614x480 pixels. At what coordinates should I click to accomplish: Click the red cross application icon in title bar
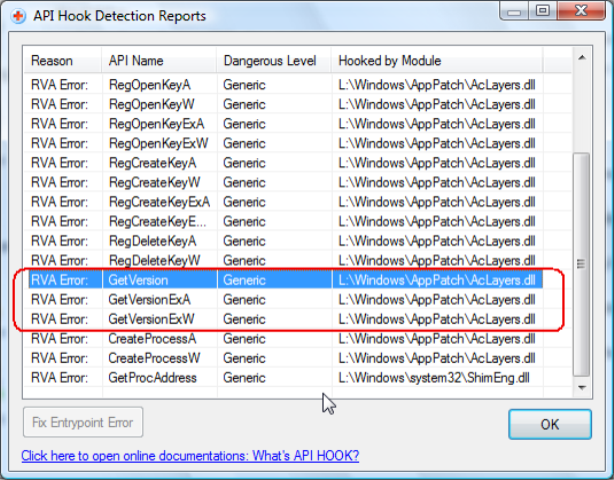point(18,16)
